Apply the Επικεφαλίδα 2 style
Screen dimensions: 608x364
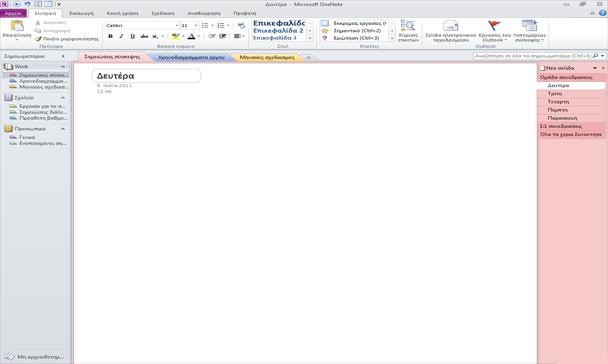pyautogui.click(x=278, y=31)
